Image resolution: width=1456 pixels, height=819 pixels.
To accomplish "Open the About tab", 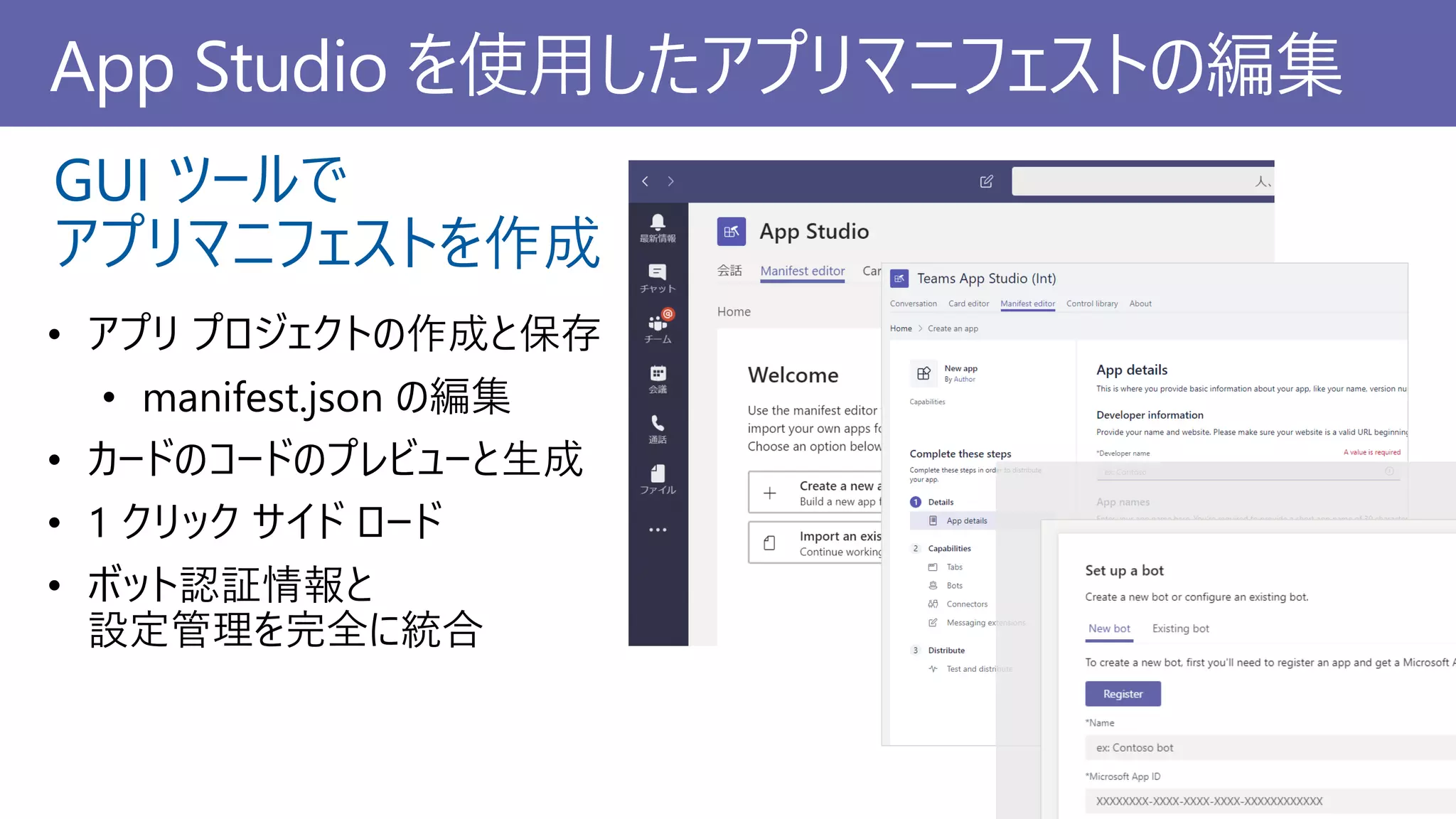I will (1140, 304).
